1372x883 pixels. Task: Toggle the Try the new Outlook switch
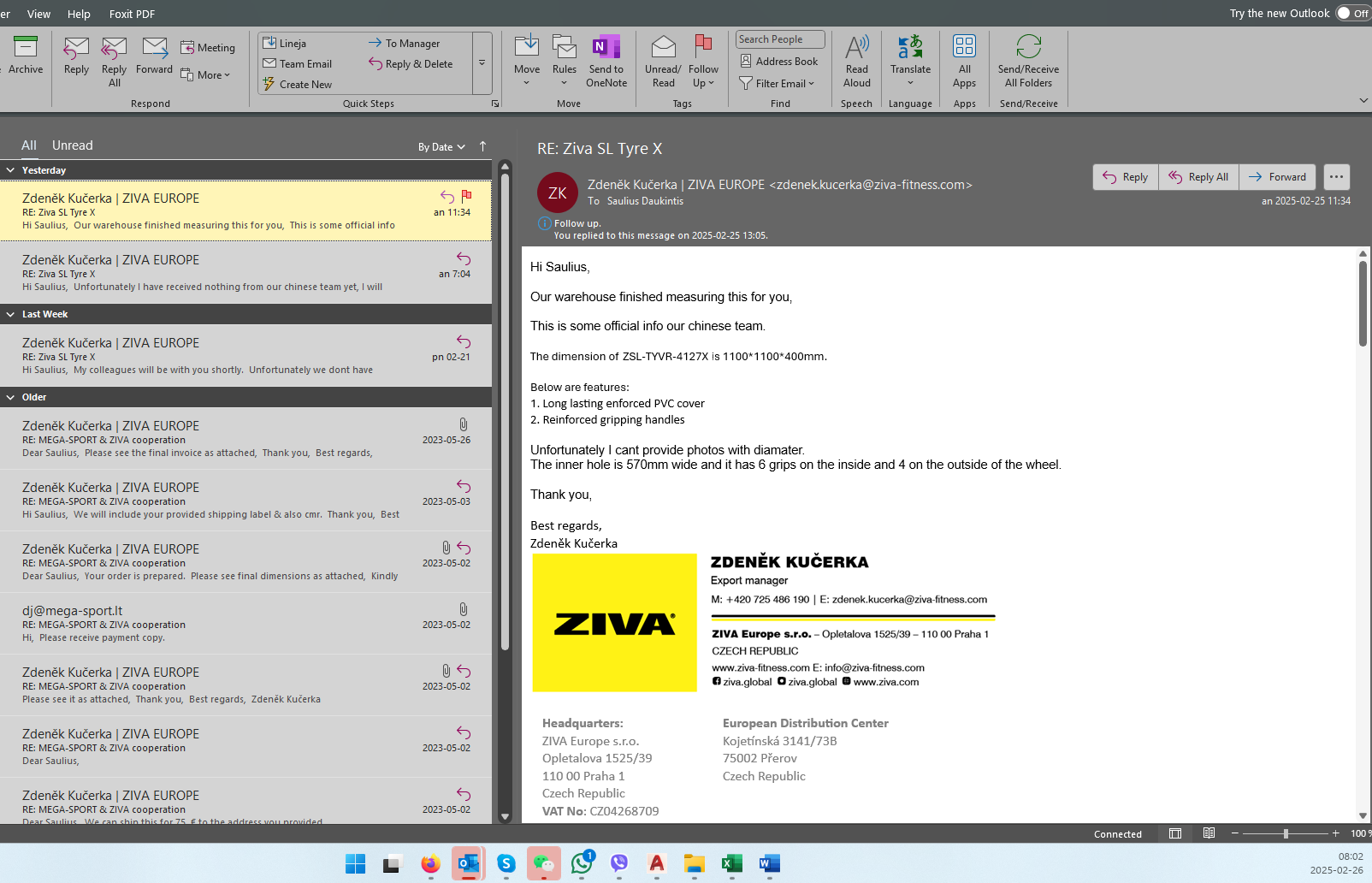tap(1352, 13)
